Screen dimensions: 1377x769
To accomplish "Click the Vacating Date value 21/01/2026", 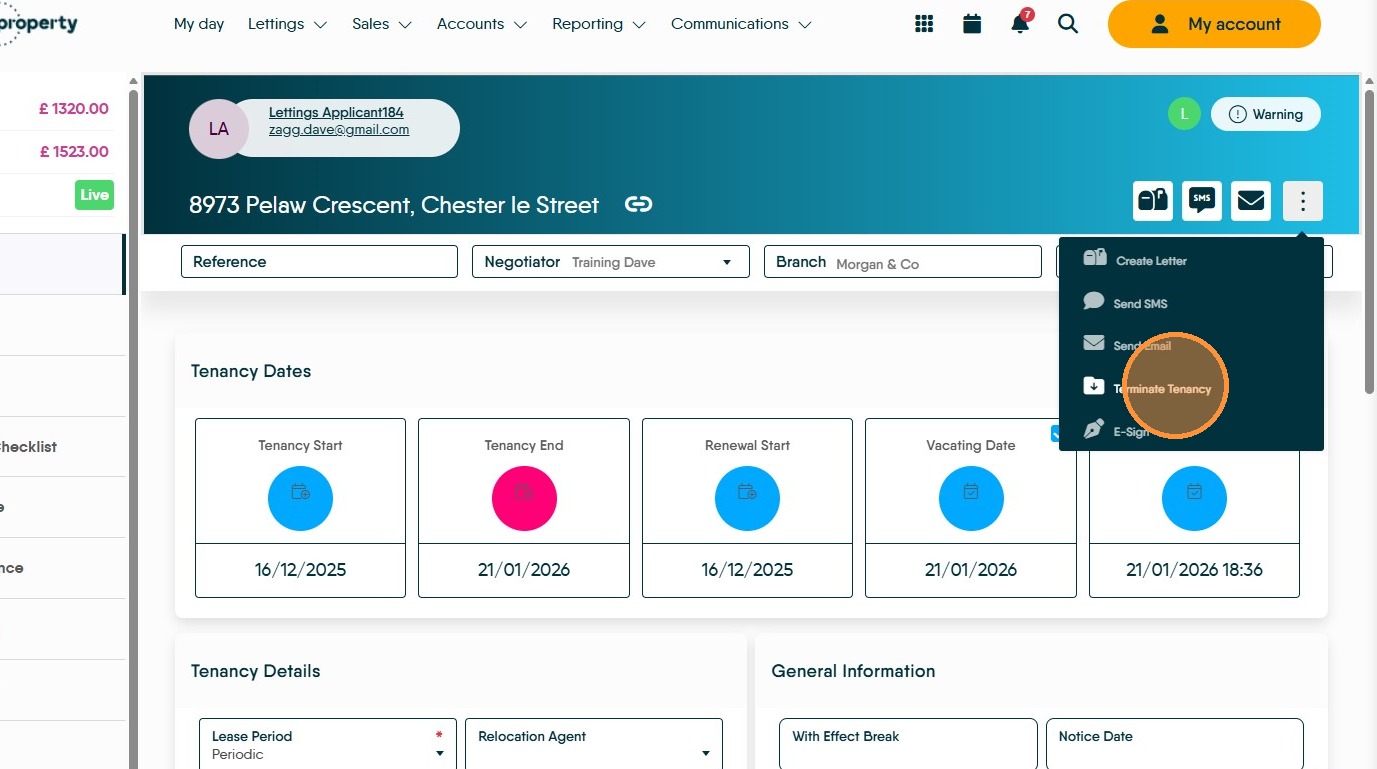I will [971, 570].
